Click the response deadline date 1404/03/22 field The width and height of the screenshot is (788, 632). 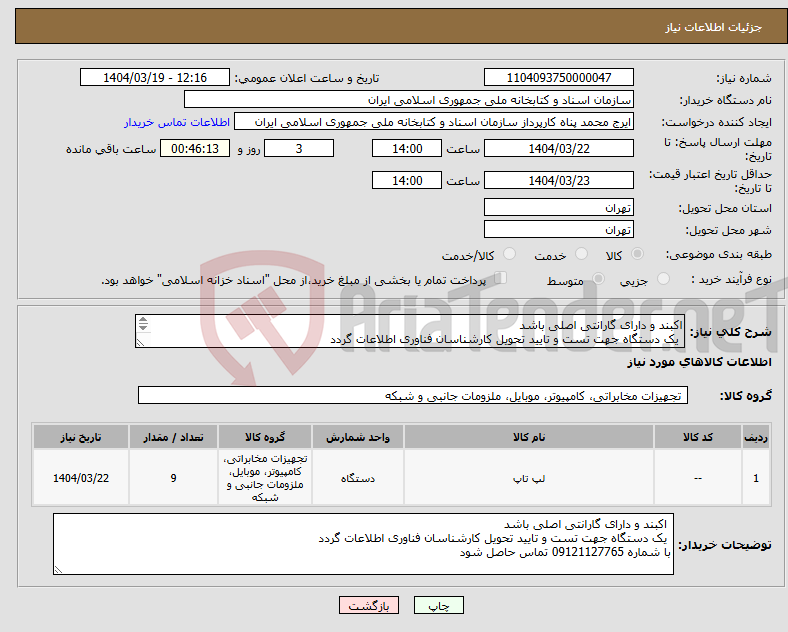click(x=559, y=148)
